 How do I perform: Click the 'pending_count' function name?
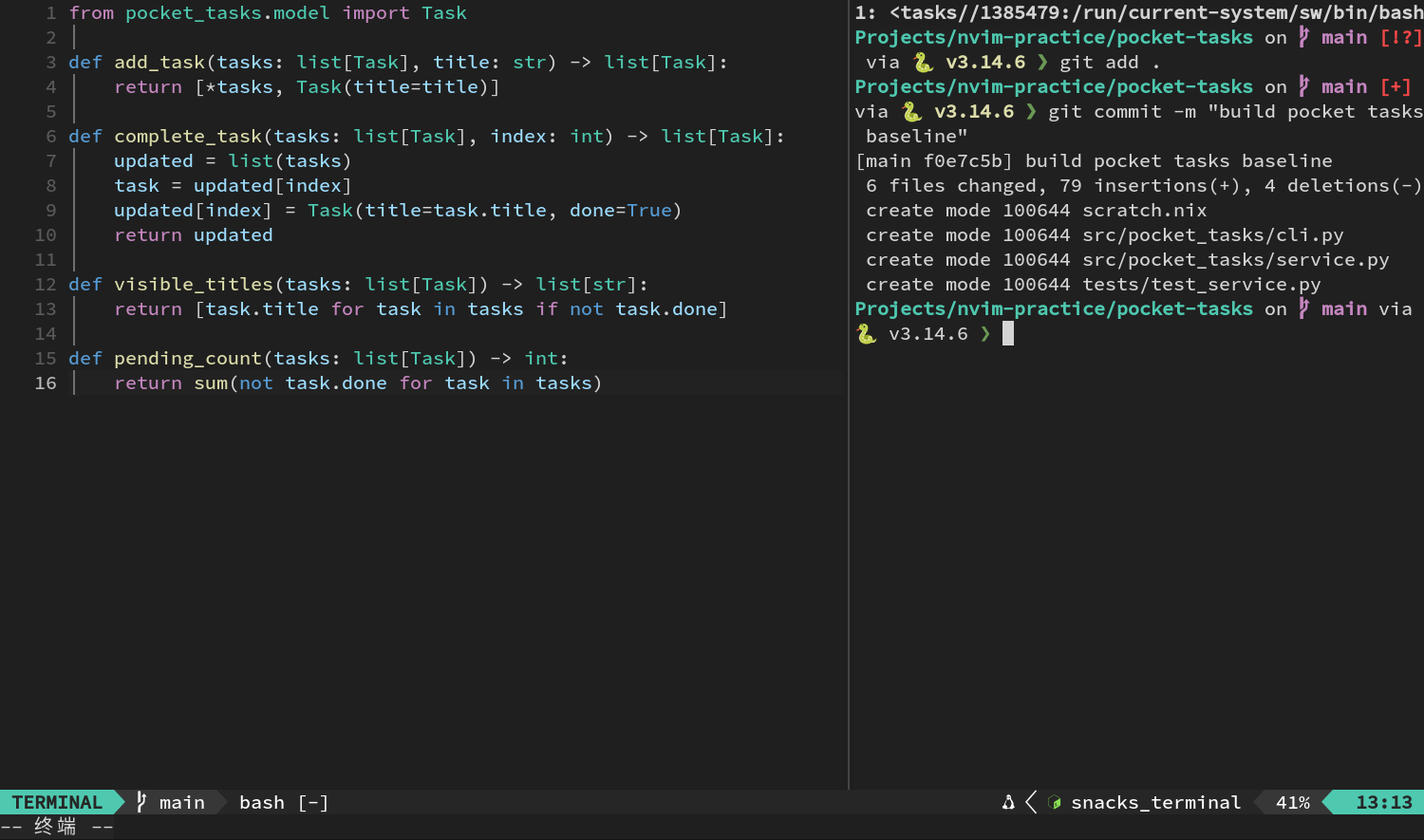click(x=188, y=359)
